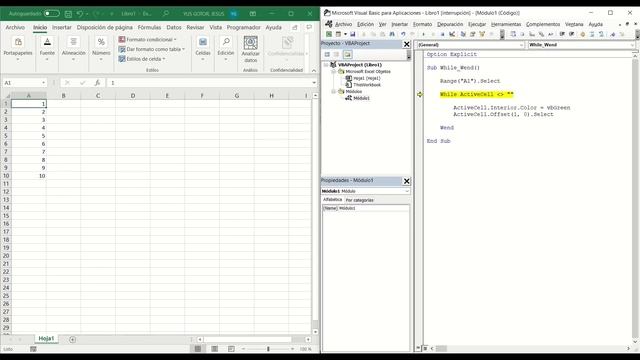This screenshot has width=640, height=360.
Task: Expand the Portapapeles group dropdown
Action: tap(18, 60)
